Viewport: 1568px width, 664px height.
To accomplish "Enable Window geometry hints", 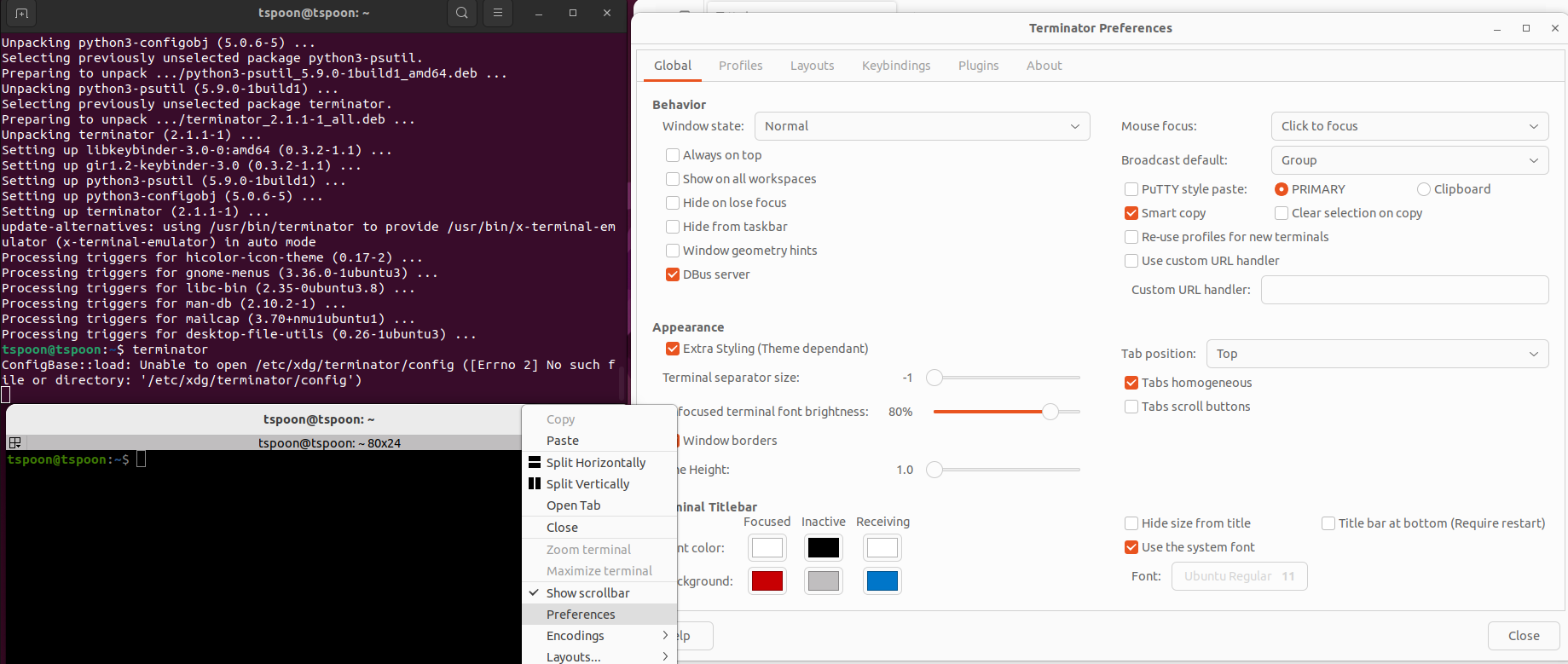I will [x=673, y=251].
